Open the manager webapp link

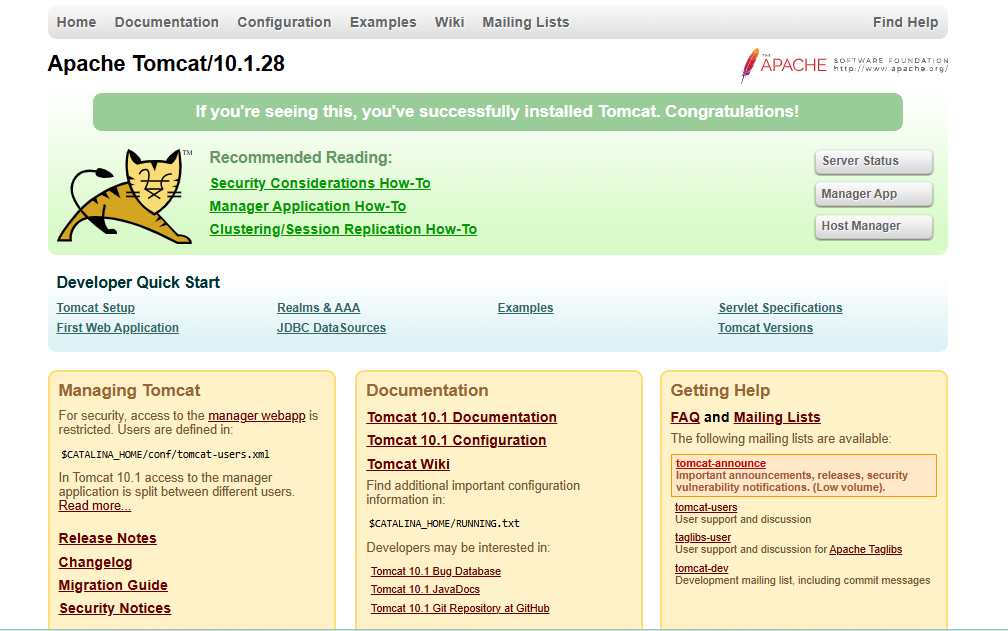[x=256, y=415]
